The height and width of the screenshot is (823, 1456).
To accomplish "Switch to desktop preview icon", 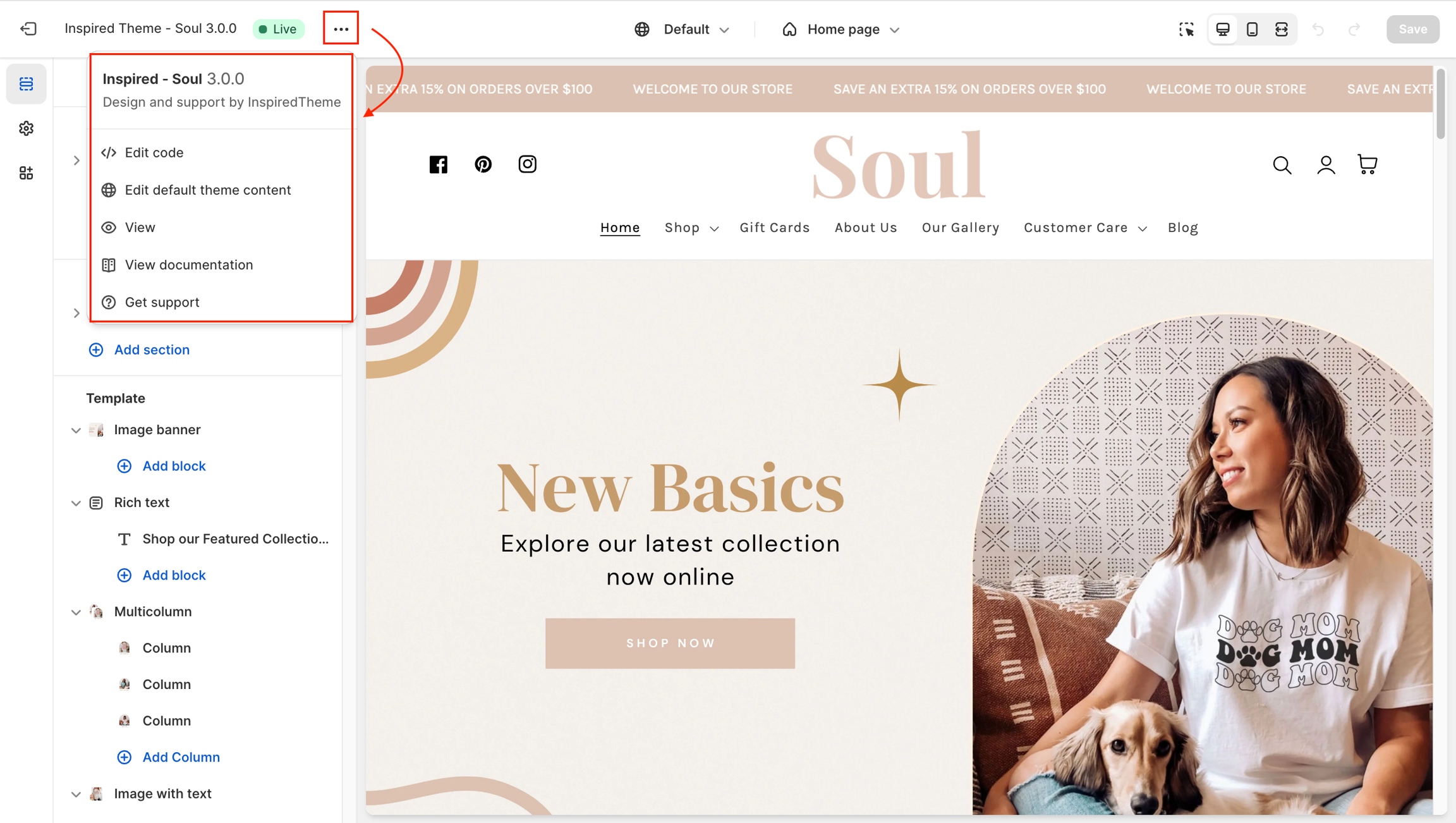I will 1223,29.
